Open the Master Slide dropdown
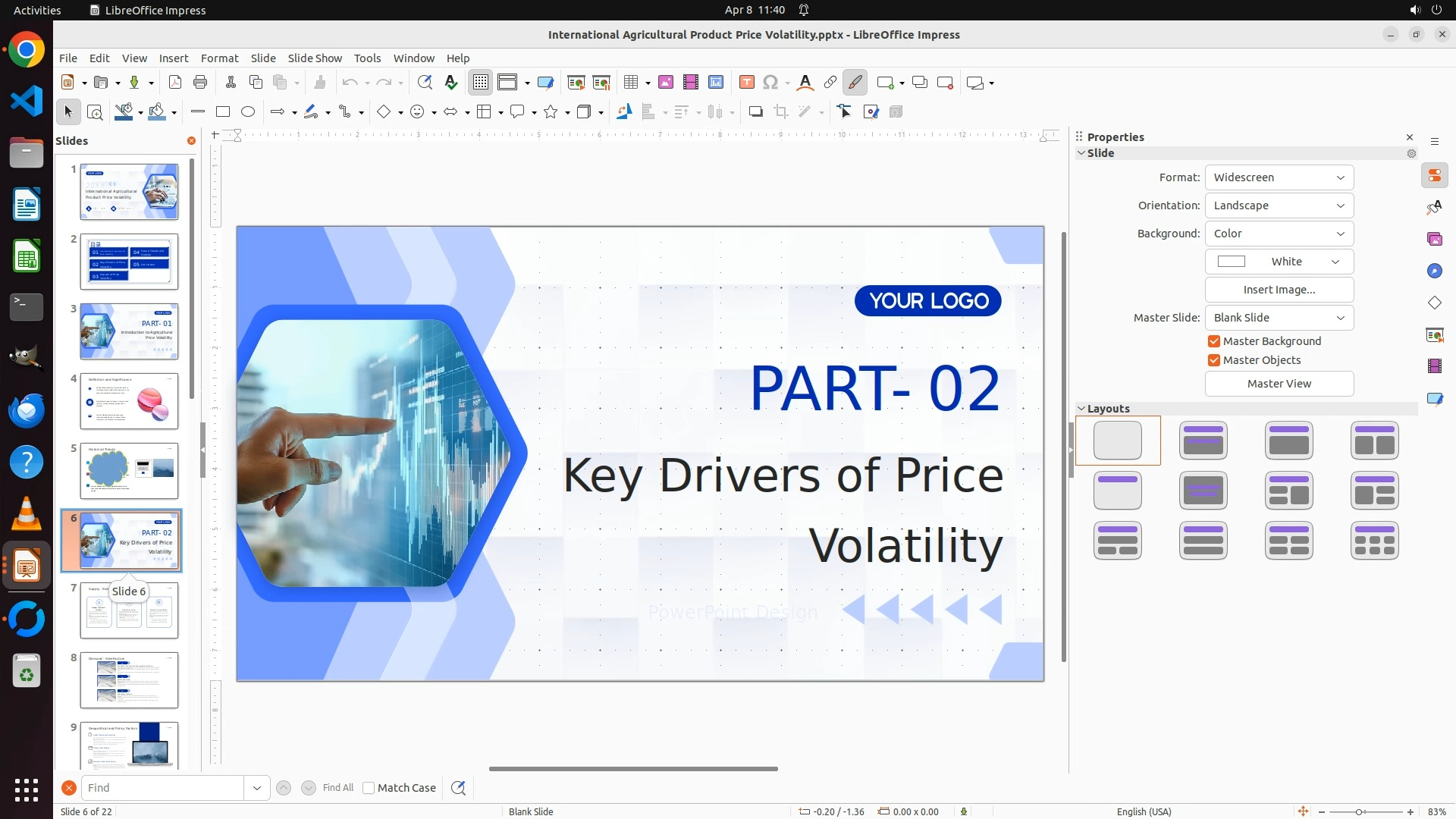 1279,318
